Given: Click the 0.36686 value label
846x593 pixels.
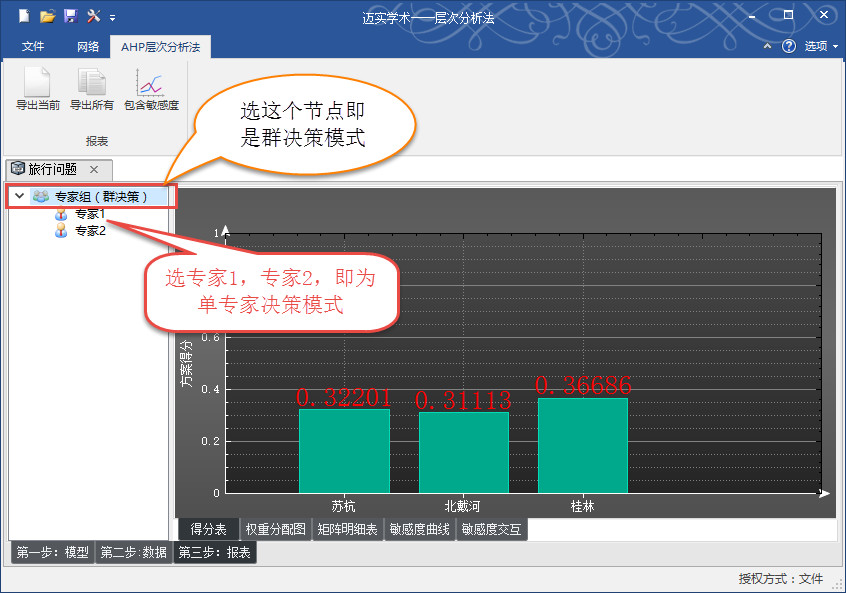Looking at the screenshot, I should [x=583, y=385].
